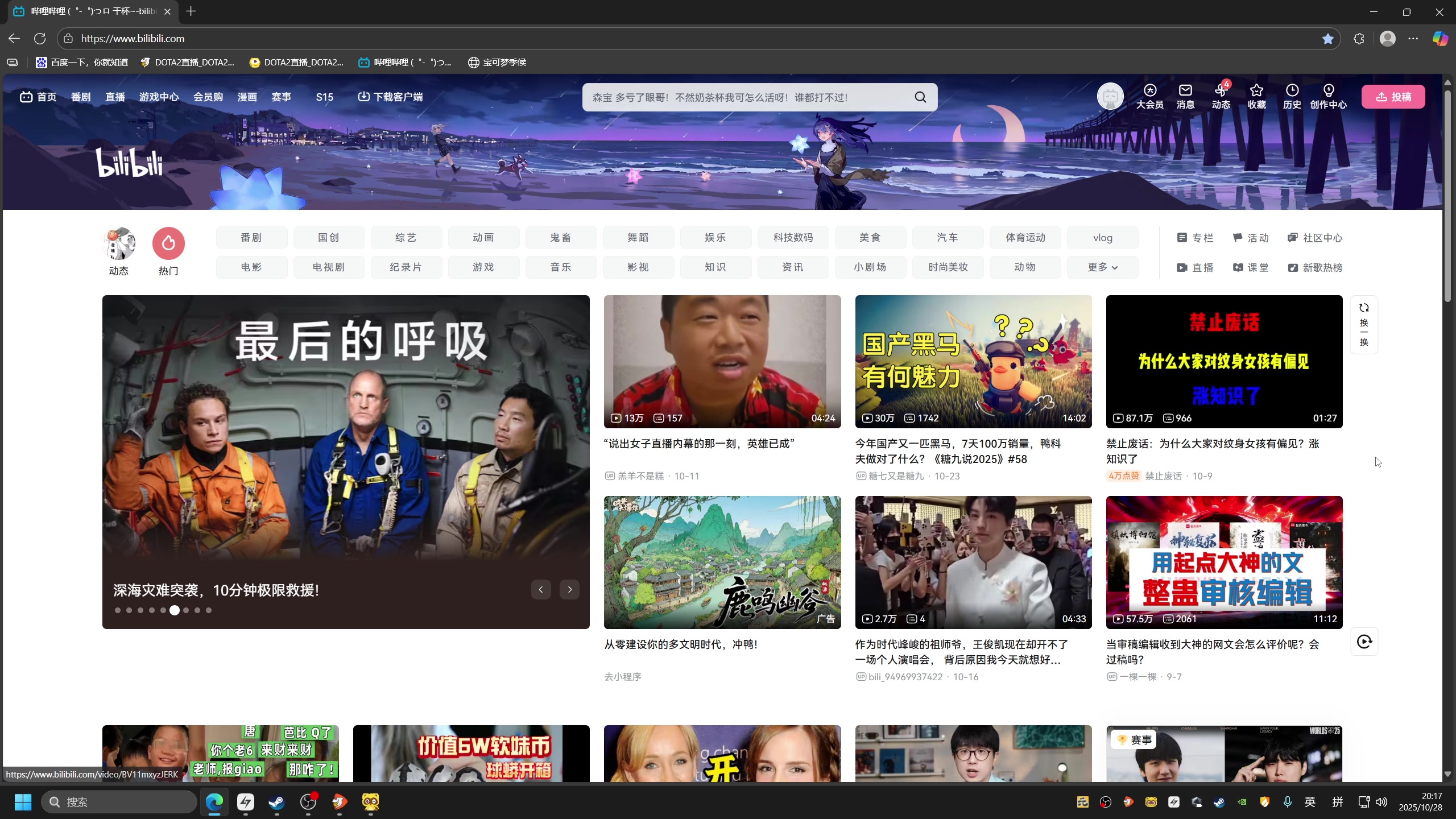The height and width of the screenshot is (819, 1456).
Task: Open the 消息 messages panel
Action: point(1185,97)
